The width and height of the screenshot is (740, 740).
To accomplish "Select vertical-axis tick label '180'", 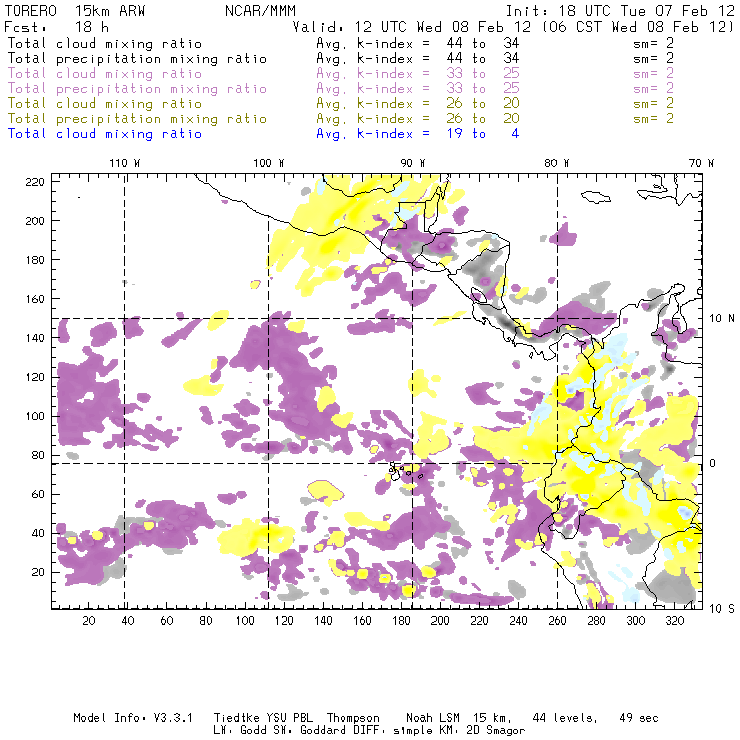I will coord(35,260).
